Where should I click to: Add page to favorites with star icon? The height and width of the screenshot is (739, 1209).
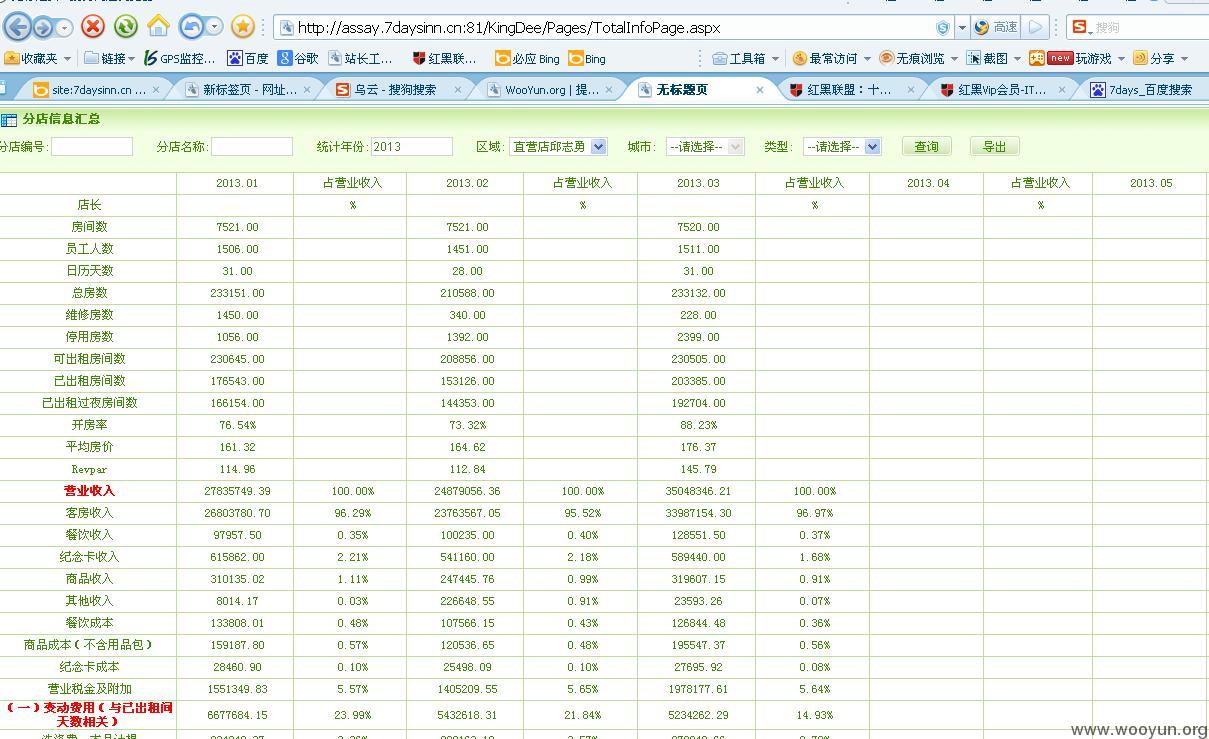pos(242,27)
